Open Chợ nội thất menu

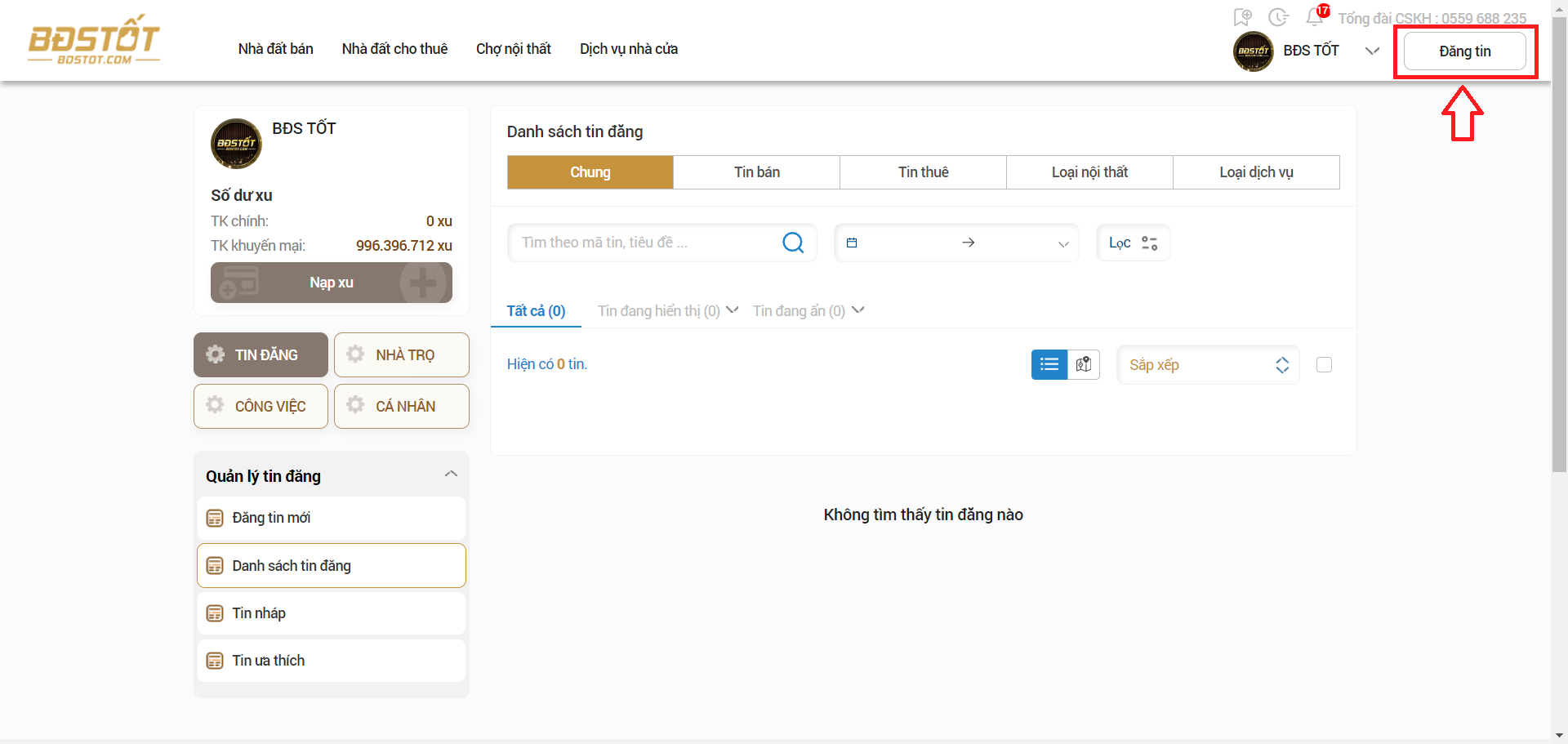pos(513,49)
